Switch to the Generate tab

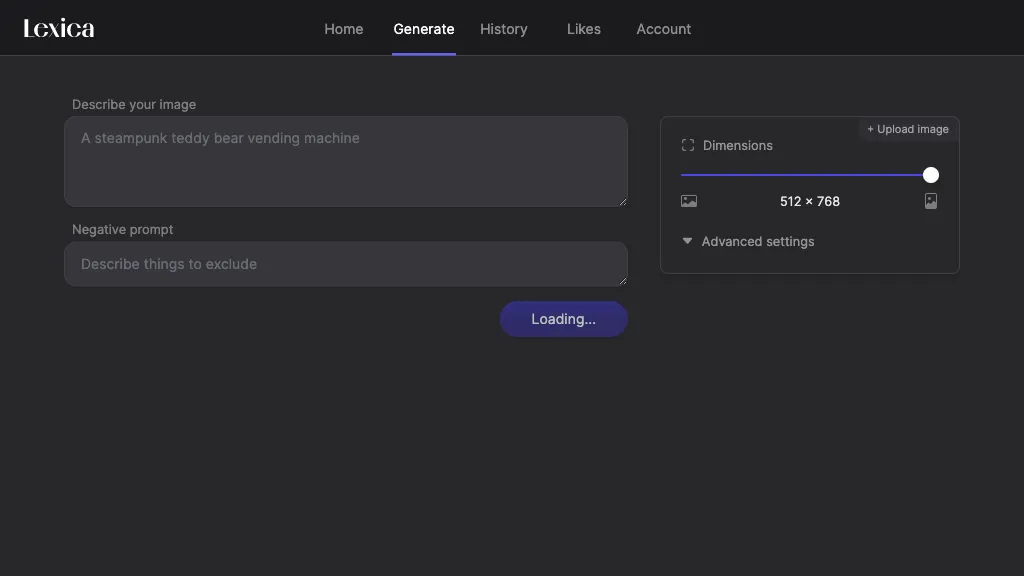[x=423, y=29]
